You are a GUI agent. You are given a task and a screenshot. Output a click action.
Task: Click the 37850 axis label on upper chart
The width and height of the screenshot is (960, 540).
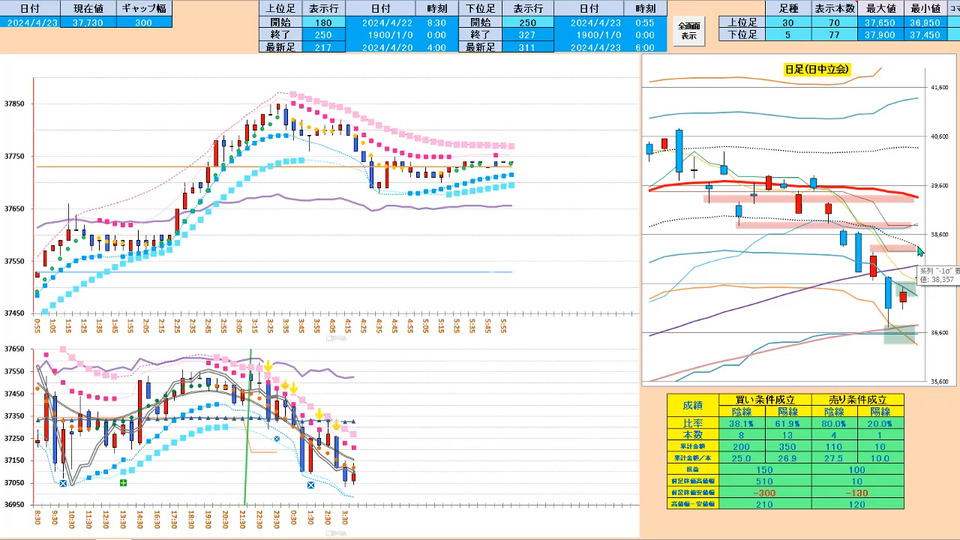pyautogui.click(x=14, y=104)
